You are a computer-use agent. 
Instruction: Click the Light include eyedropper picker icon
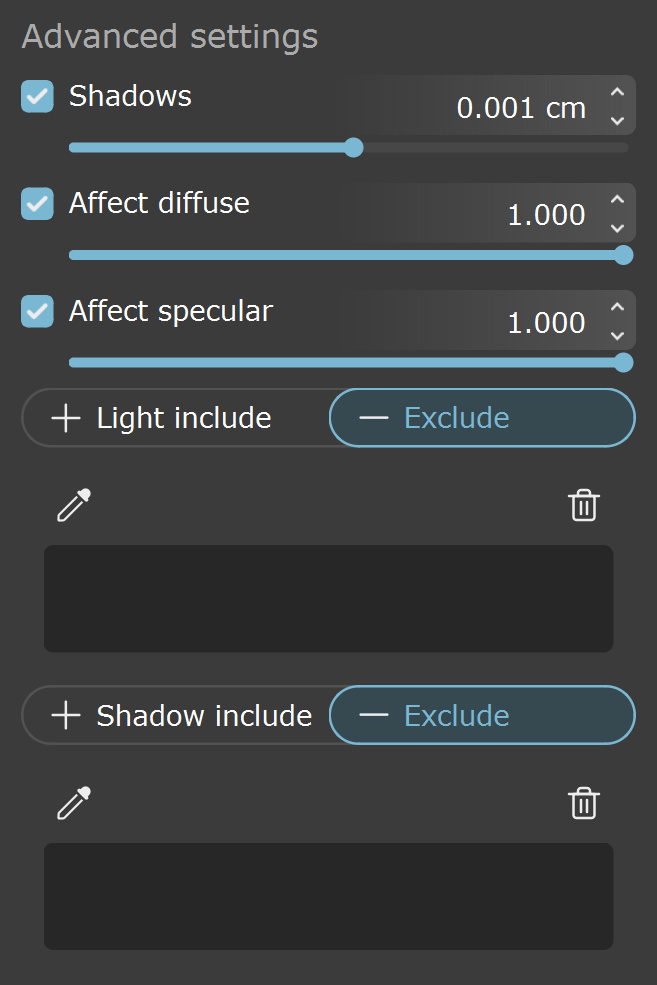point(74,505)
